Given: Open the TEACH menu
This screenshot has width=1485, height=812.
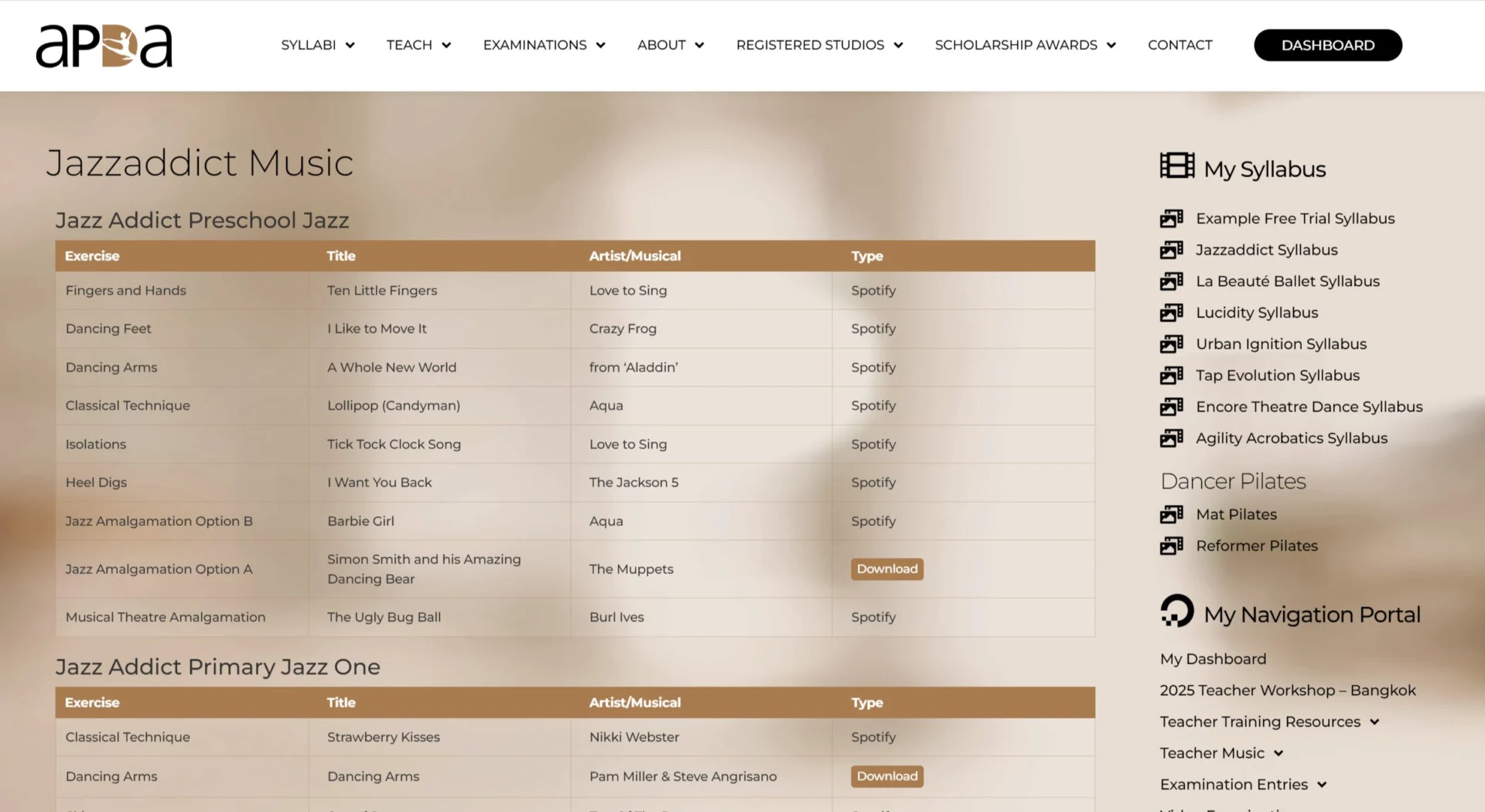Looking at the screenshot, I should [409, 45].
